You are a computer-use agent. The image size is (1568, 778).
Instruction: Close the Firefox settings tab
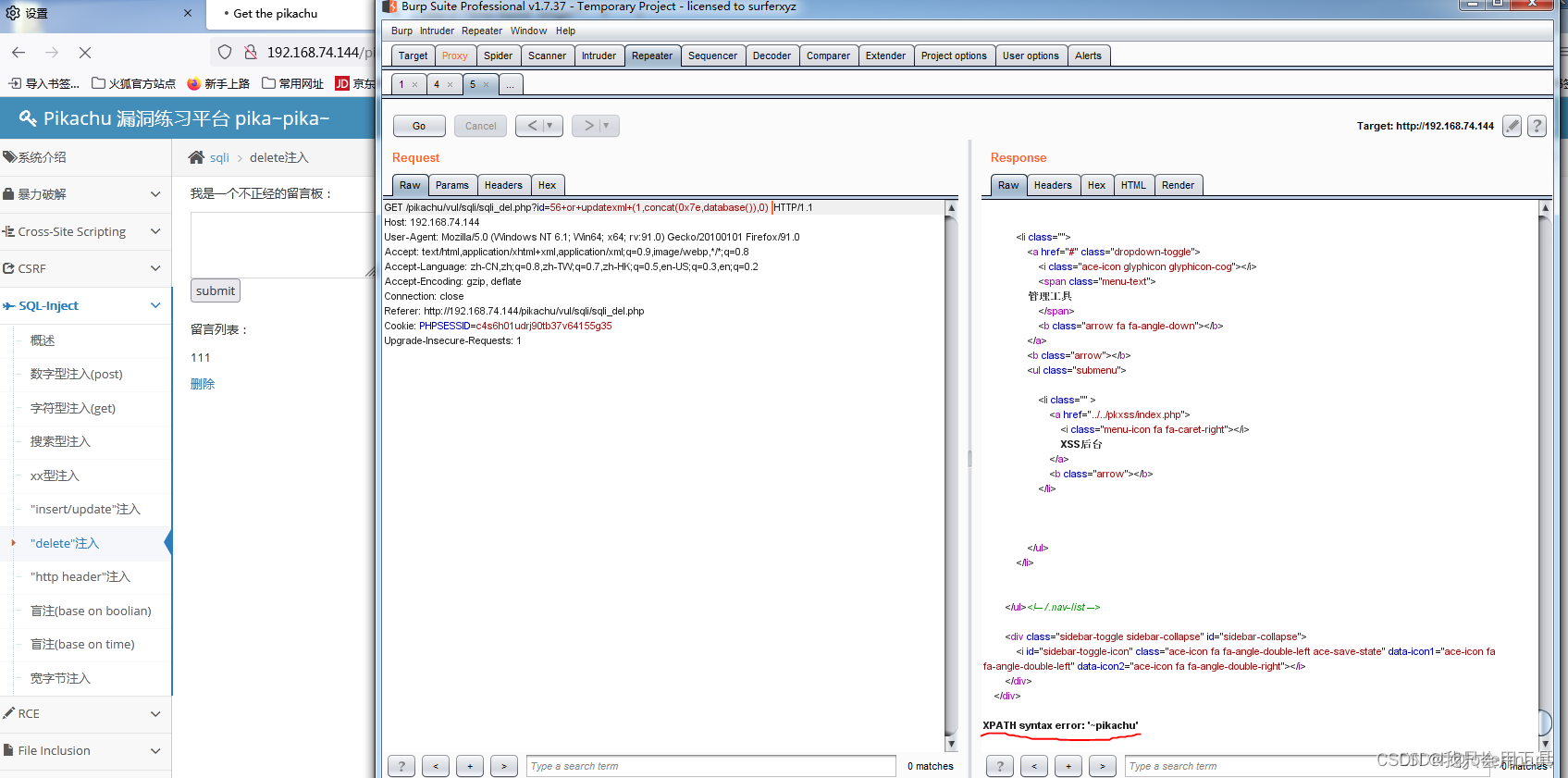click(x=188, y=13)
